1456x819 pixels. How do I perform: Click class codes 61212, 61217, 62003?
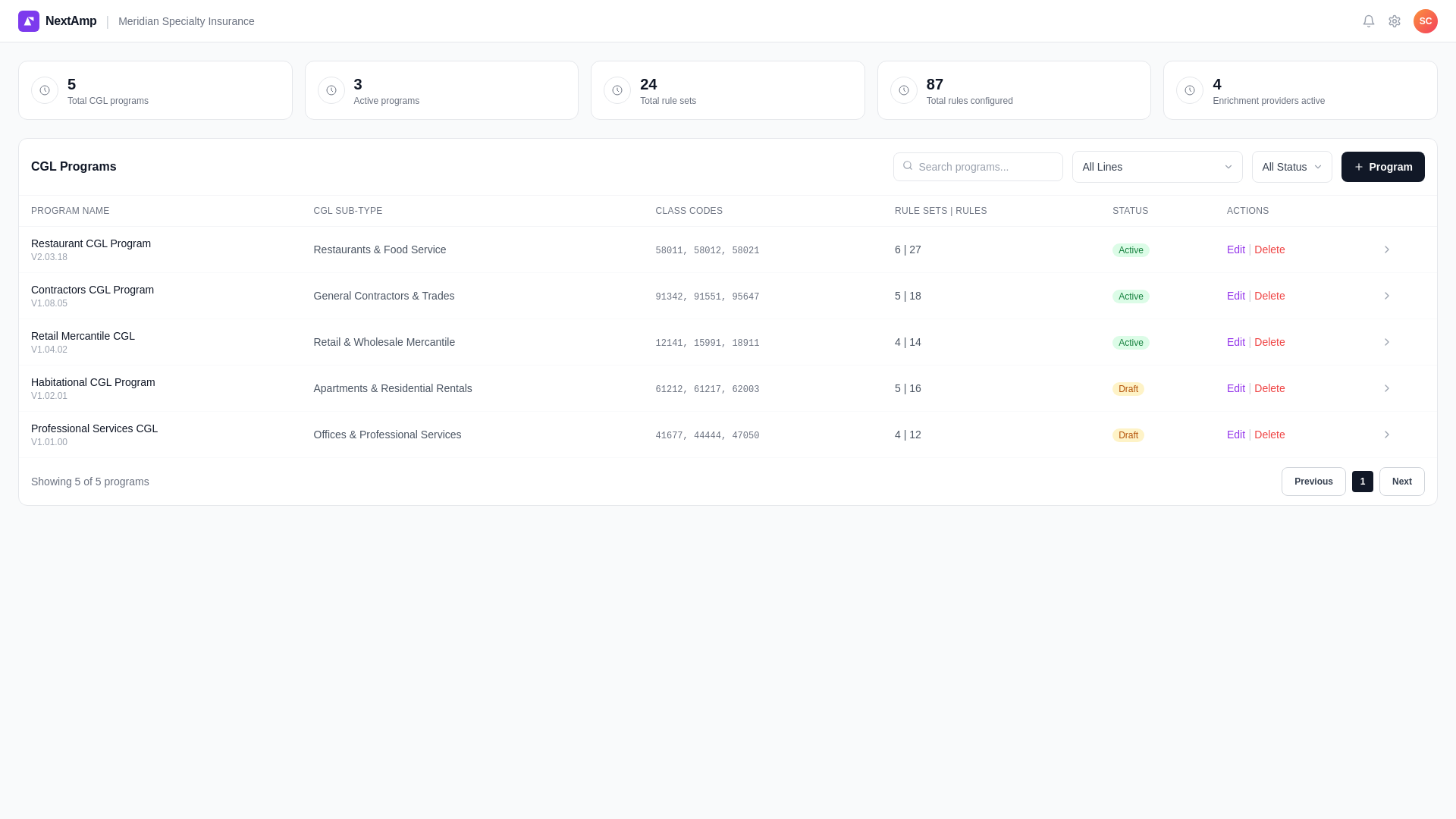click(x=707, y=389)
